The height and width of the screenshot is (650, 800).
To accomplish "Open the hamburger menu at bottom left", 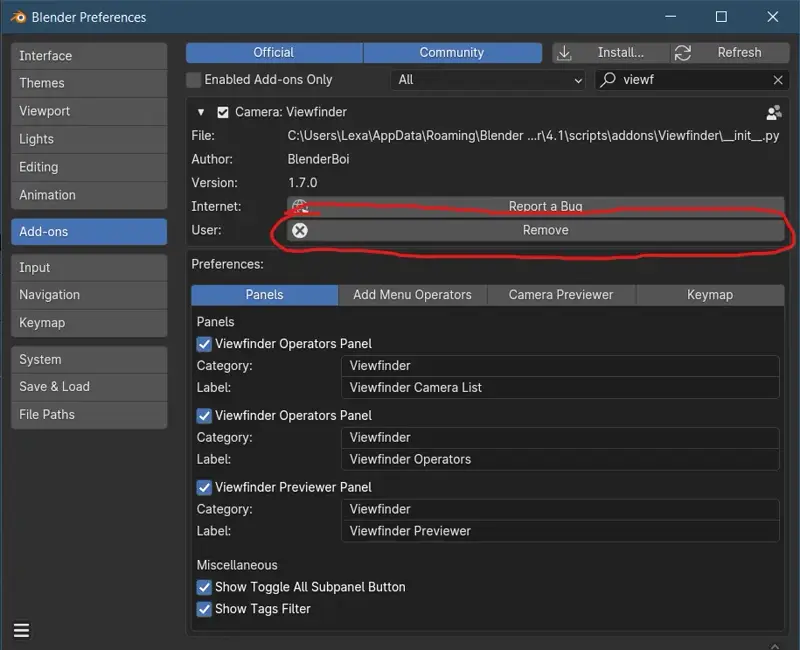I will click(x=21, y=630).
